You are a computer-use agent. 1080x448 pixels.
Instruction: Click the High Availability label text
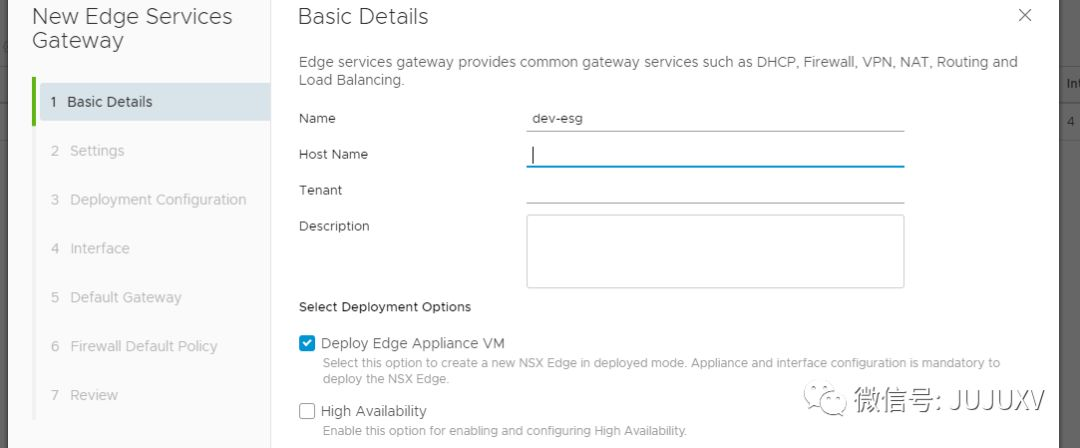(373, 411)
